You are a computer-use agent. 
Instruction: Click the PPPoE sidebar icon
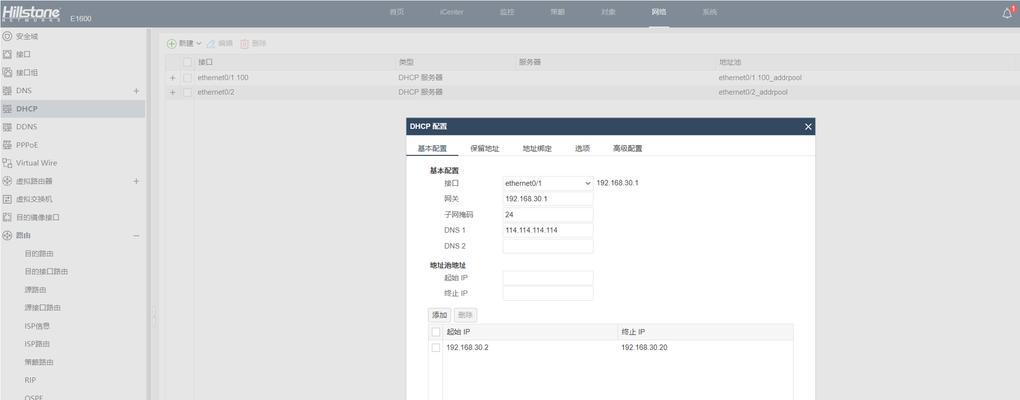[7, 144]
